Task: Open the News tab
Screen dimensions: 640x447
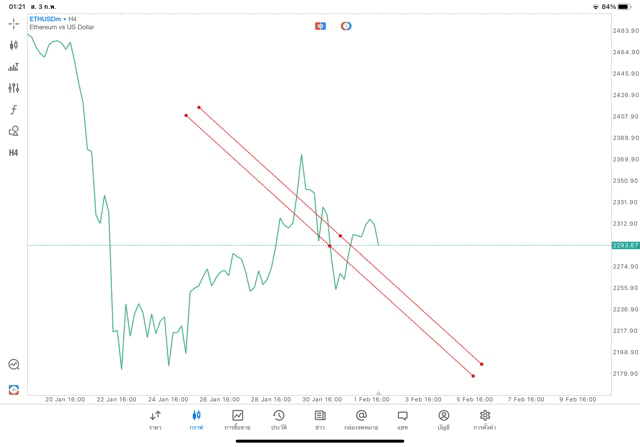Action: tap(320, 420)
